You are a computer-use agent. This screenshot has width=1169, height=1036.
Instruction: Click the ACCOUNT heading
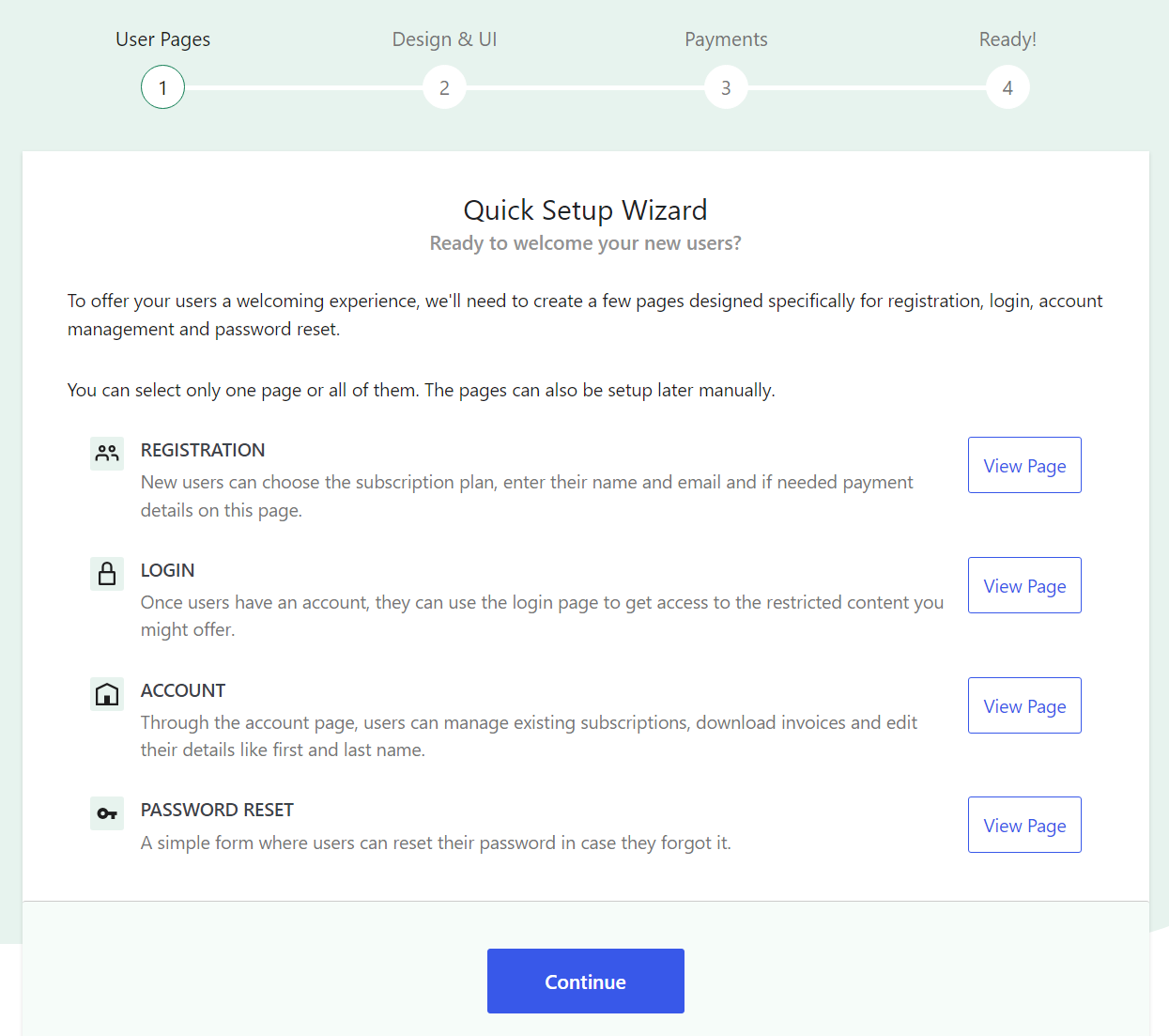click(183, 690)
